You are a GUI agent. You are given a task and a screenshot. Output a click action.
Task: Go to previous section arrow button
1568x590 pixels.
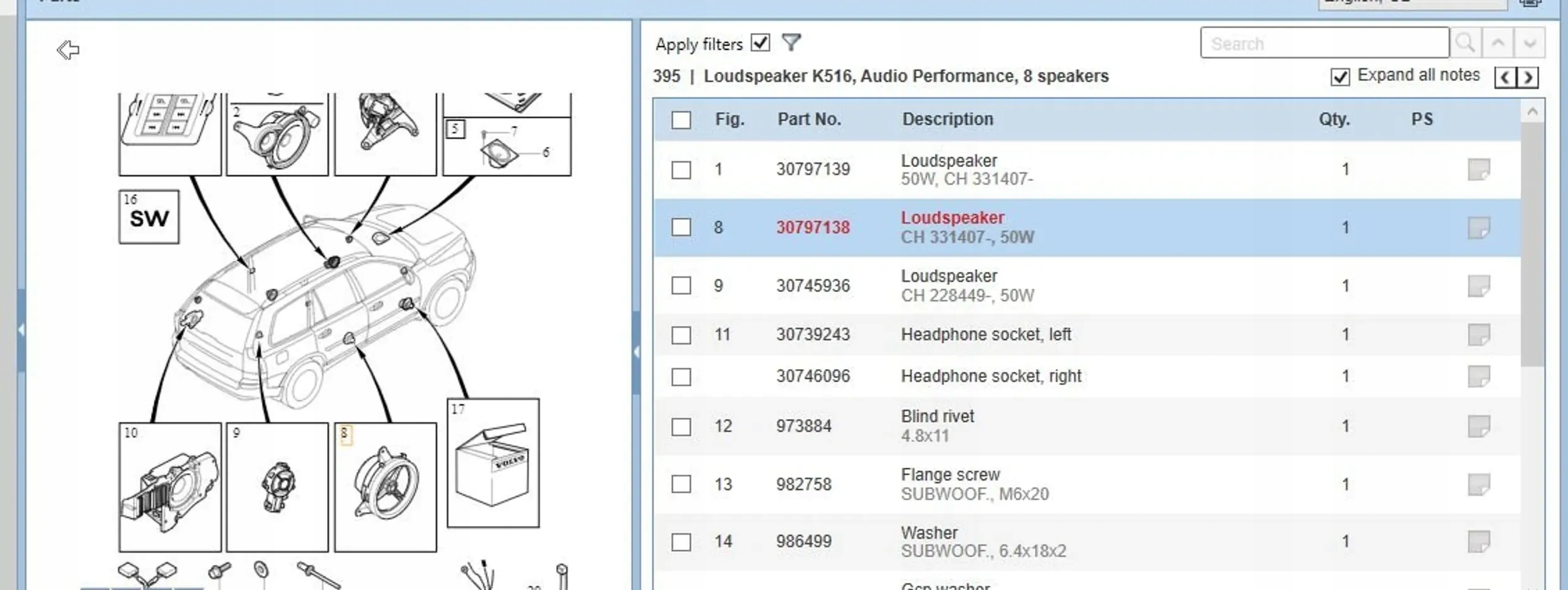pyautogui.click(x=1505, y=77)
